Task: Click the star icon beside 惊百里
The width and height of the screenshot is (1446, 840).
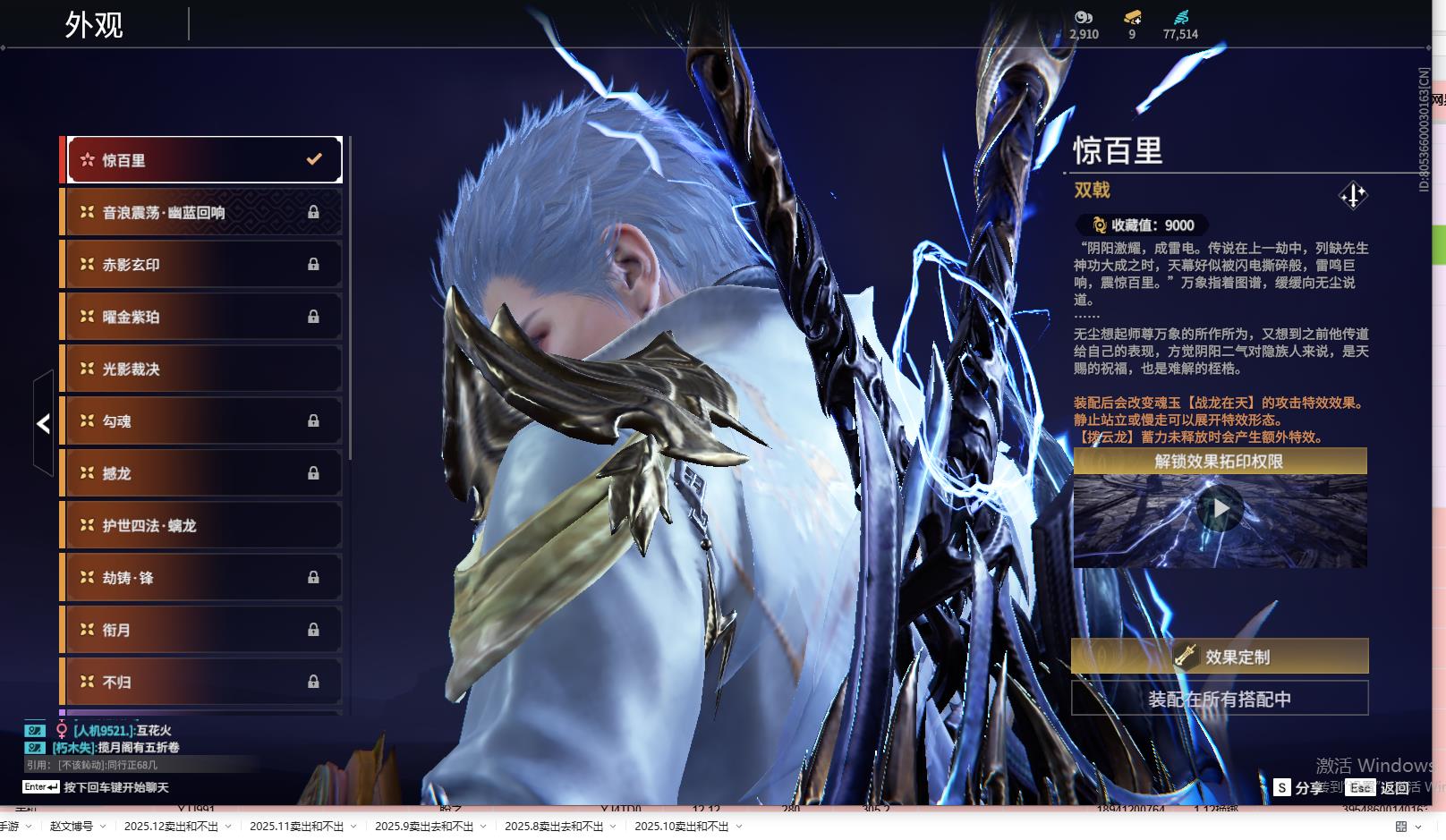Action: point(87,160)
